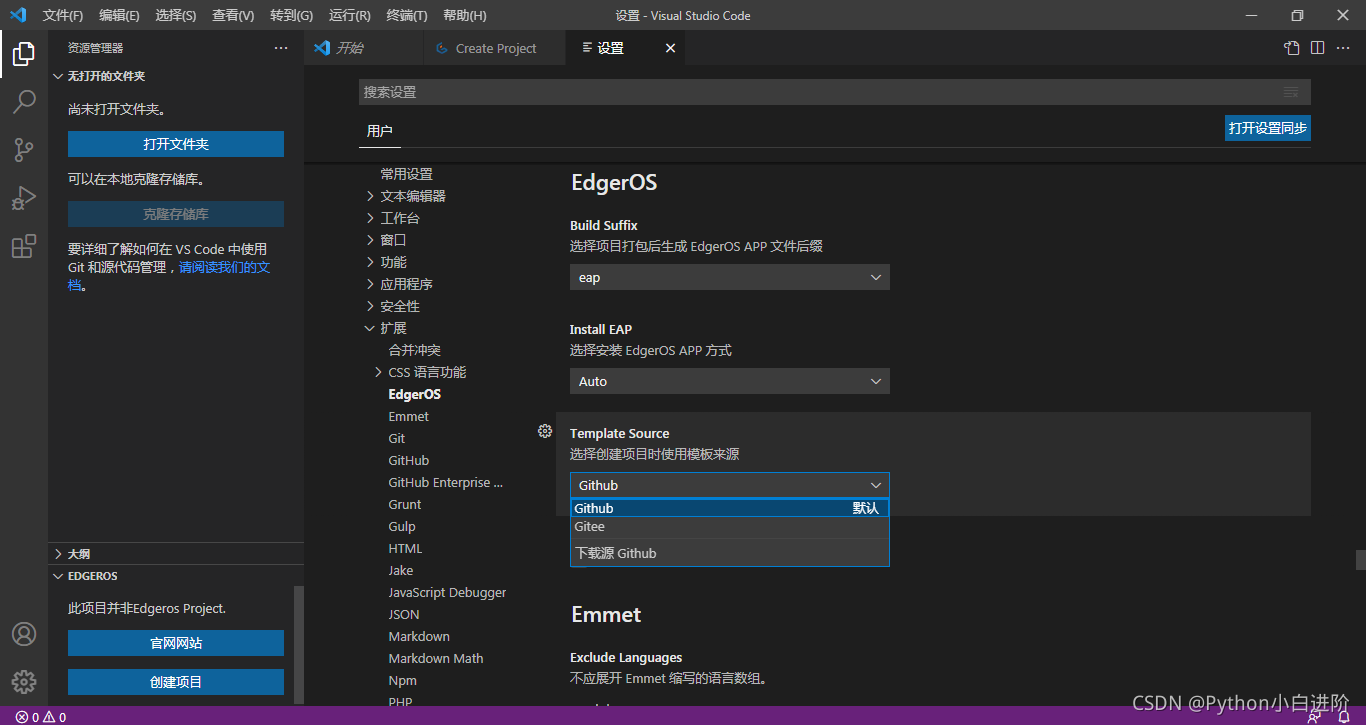Open the Explorer panel more actions ellipsis
This screenshot has width=1366, height=725.
coord(281,48)
